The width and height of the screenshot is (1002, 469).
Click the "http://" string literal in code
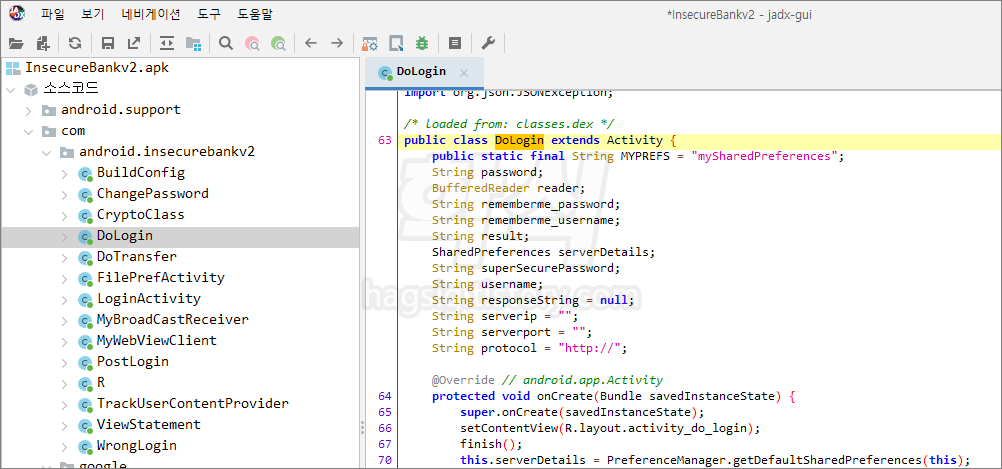(x=589, y=348)
